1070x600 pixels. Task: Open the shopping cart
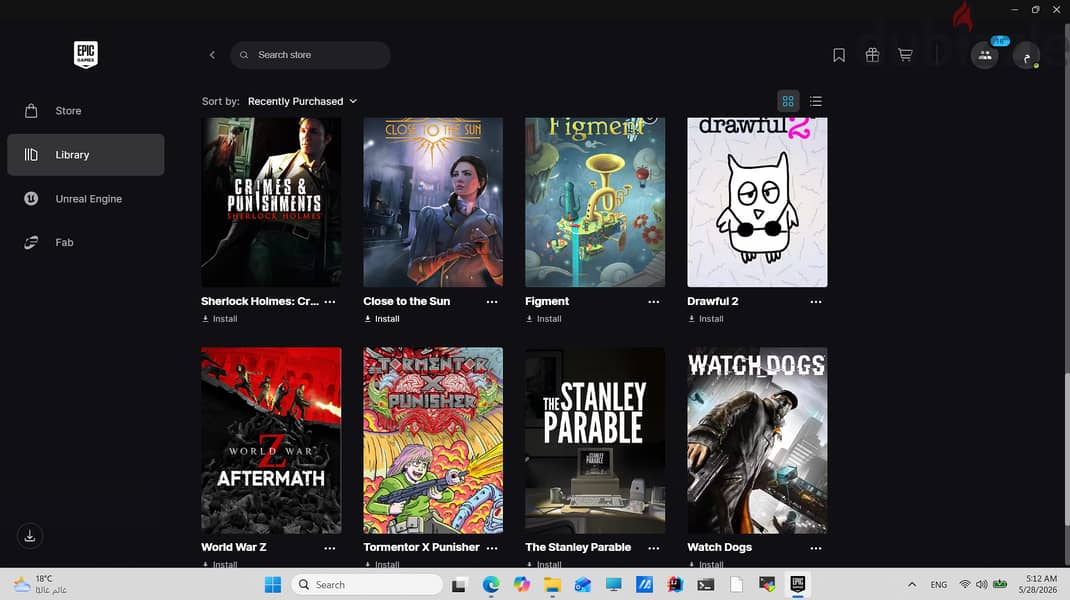tap(906, 55)
